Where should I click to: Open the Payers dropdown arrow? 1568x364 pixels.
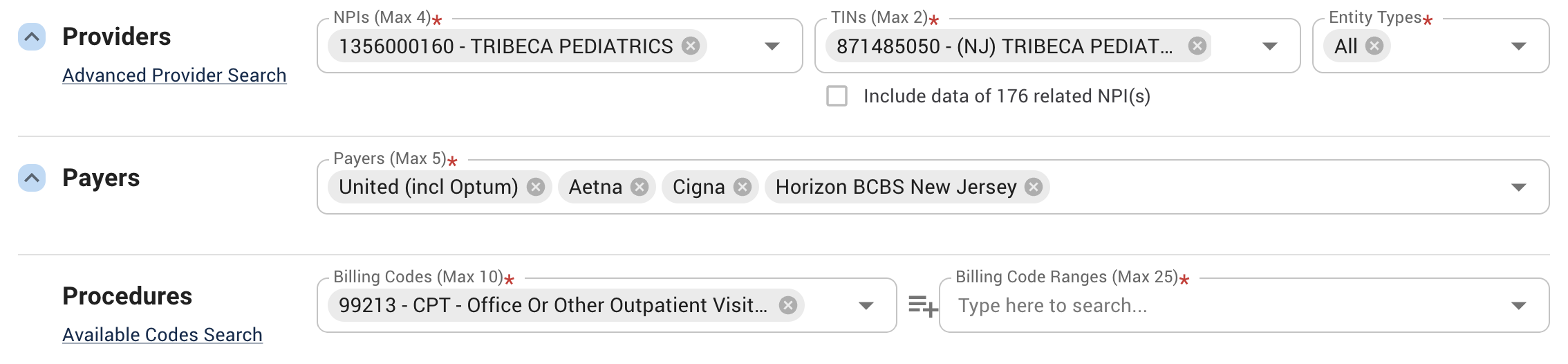[1518, 188]
